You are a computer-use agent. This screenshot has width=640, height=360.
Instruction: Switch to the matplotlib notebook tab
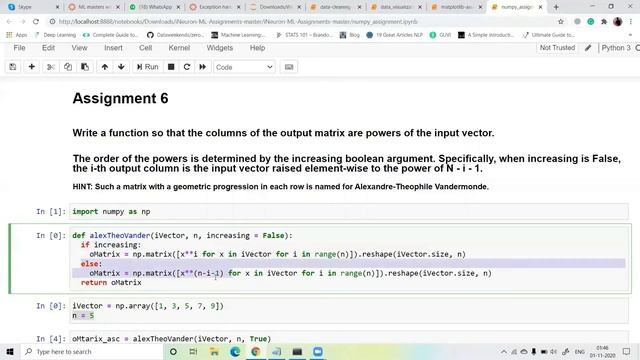[457, 7]
